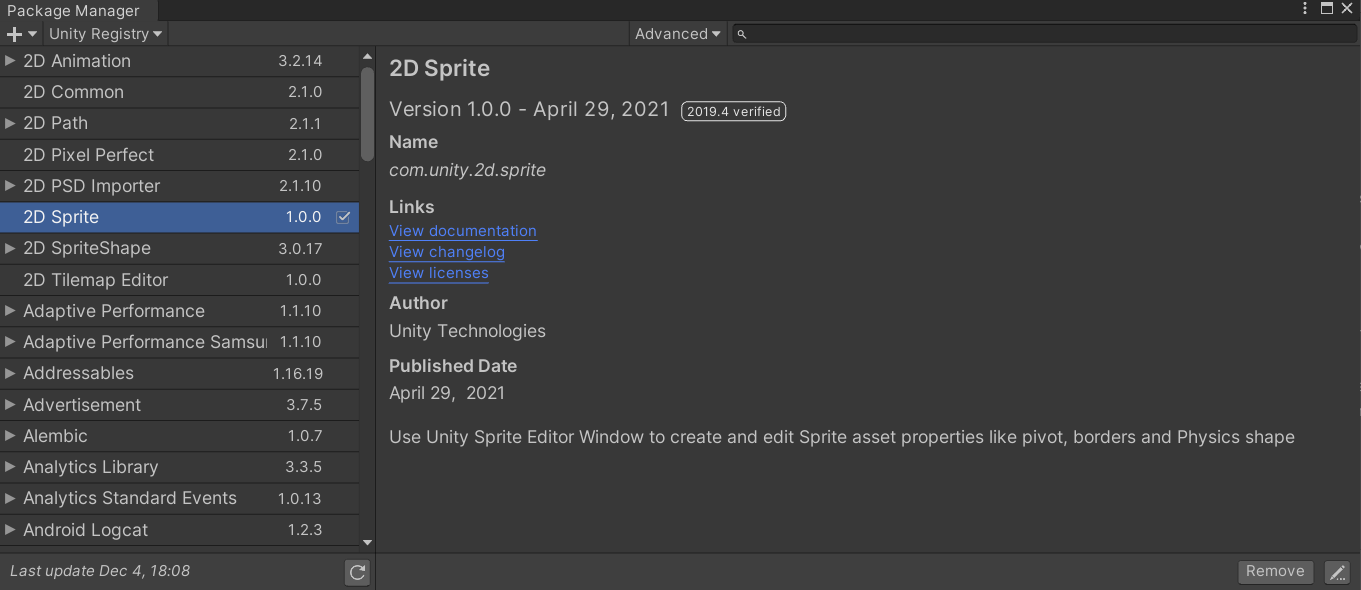Click the Unity Technologies author text
Screen dimensions: 1361x590
[x=467, y=331]
